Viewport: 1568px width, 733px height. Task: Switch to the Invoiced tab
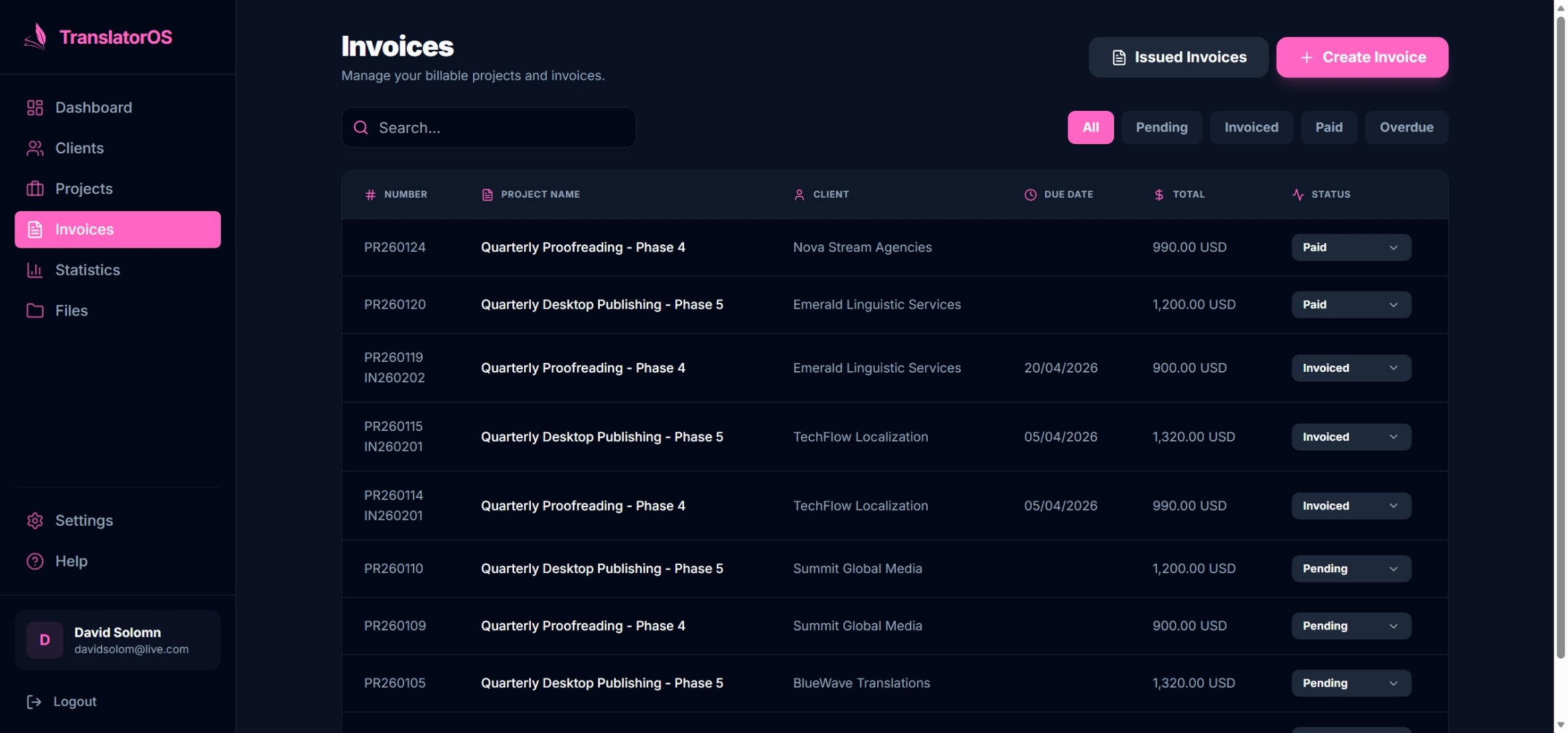pos(1251,127)
